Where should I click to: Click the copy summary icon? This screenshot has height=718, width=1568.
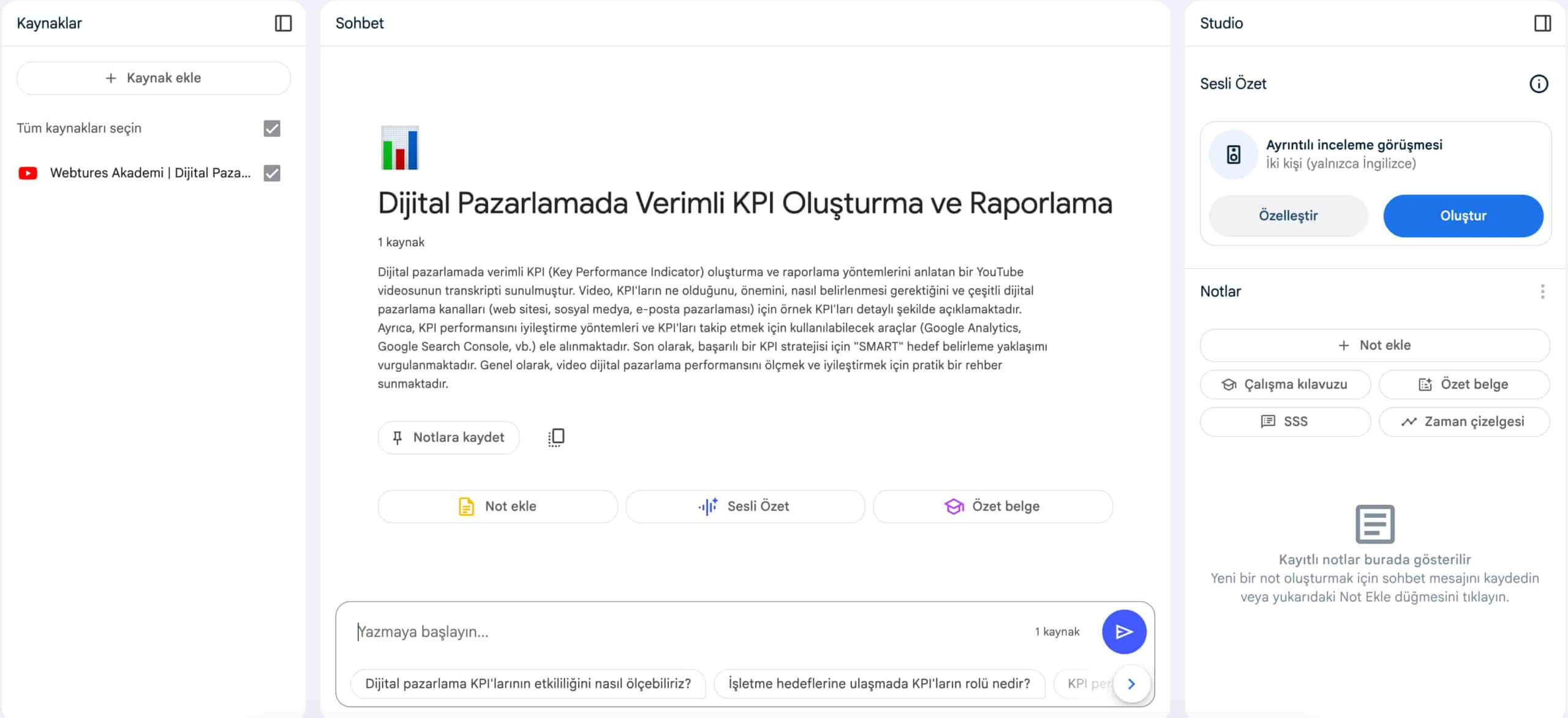556,437
